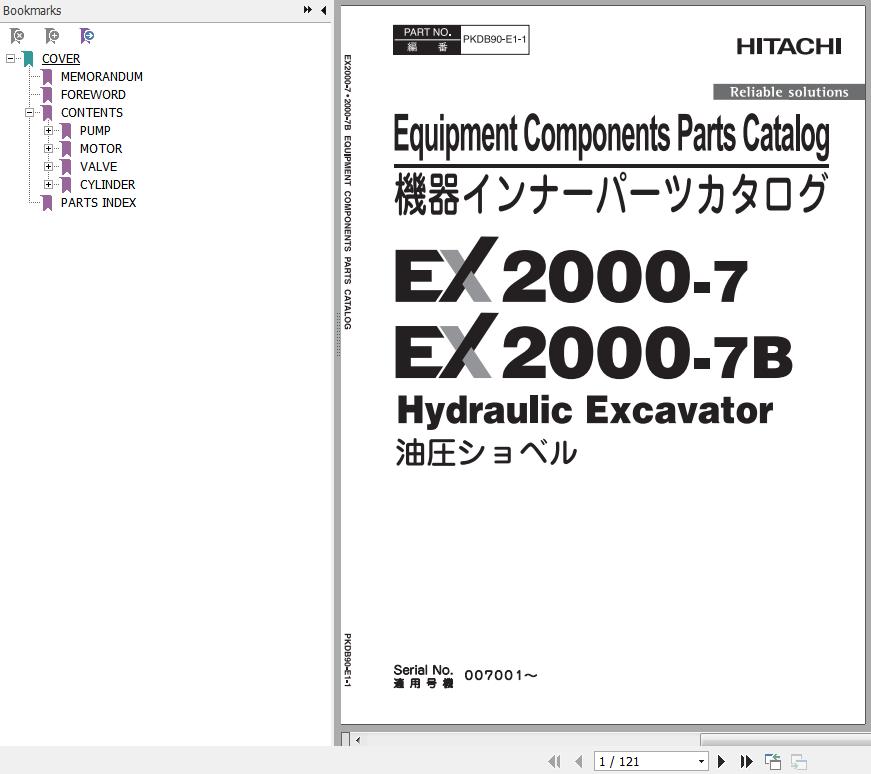Open the CONTENTS bookmark
The width and height of the screenshot is (871, 774).
[92, 112]
